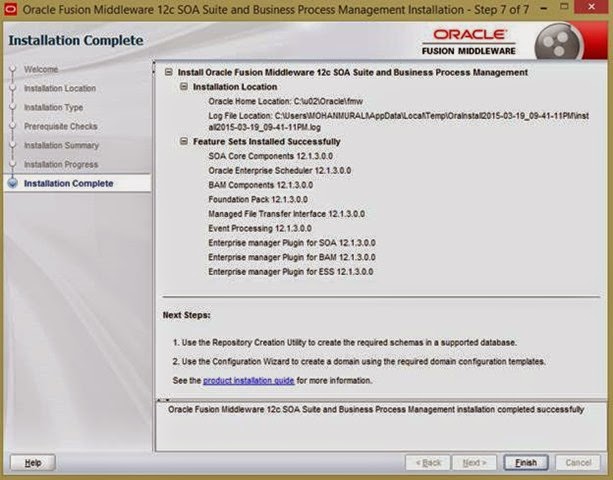613x480 pixels.
Task: Click the Help button
Action: (33, 463)
